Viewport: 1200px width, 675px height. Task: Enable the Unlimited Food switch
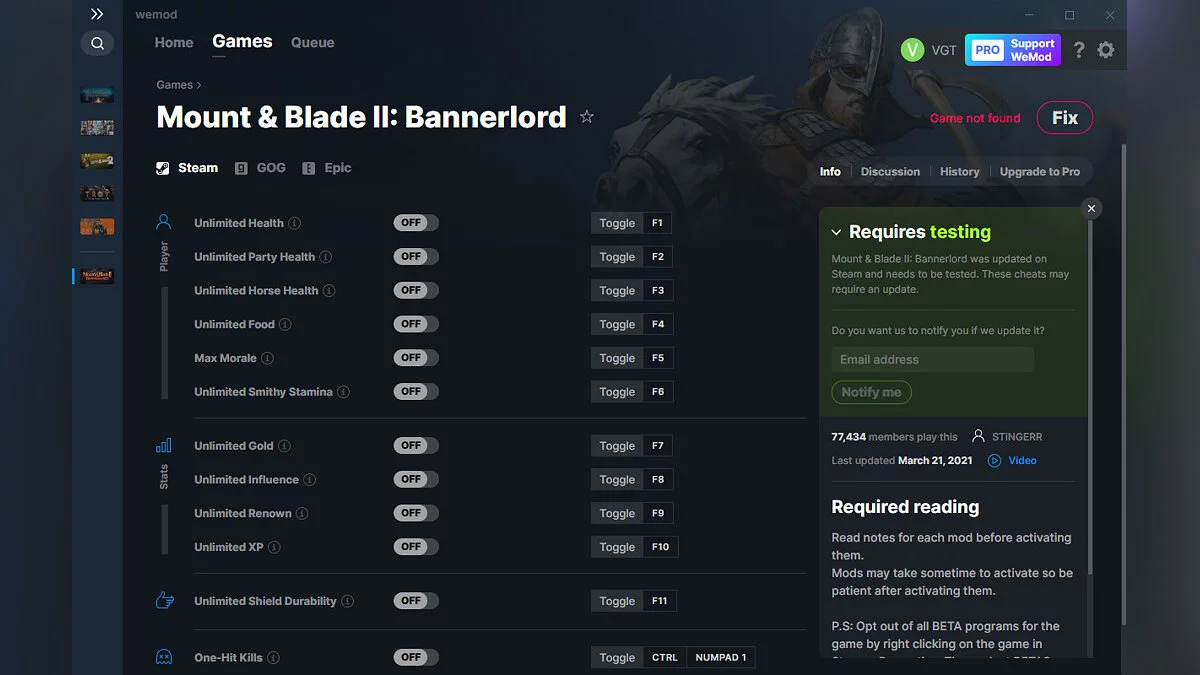[415, 323]
